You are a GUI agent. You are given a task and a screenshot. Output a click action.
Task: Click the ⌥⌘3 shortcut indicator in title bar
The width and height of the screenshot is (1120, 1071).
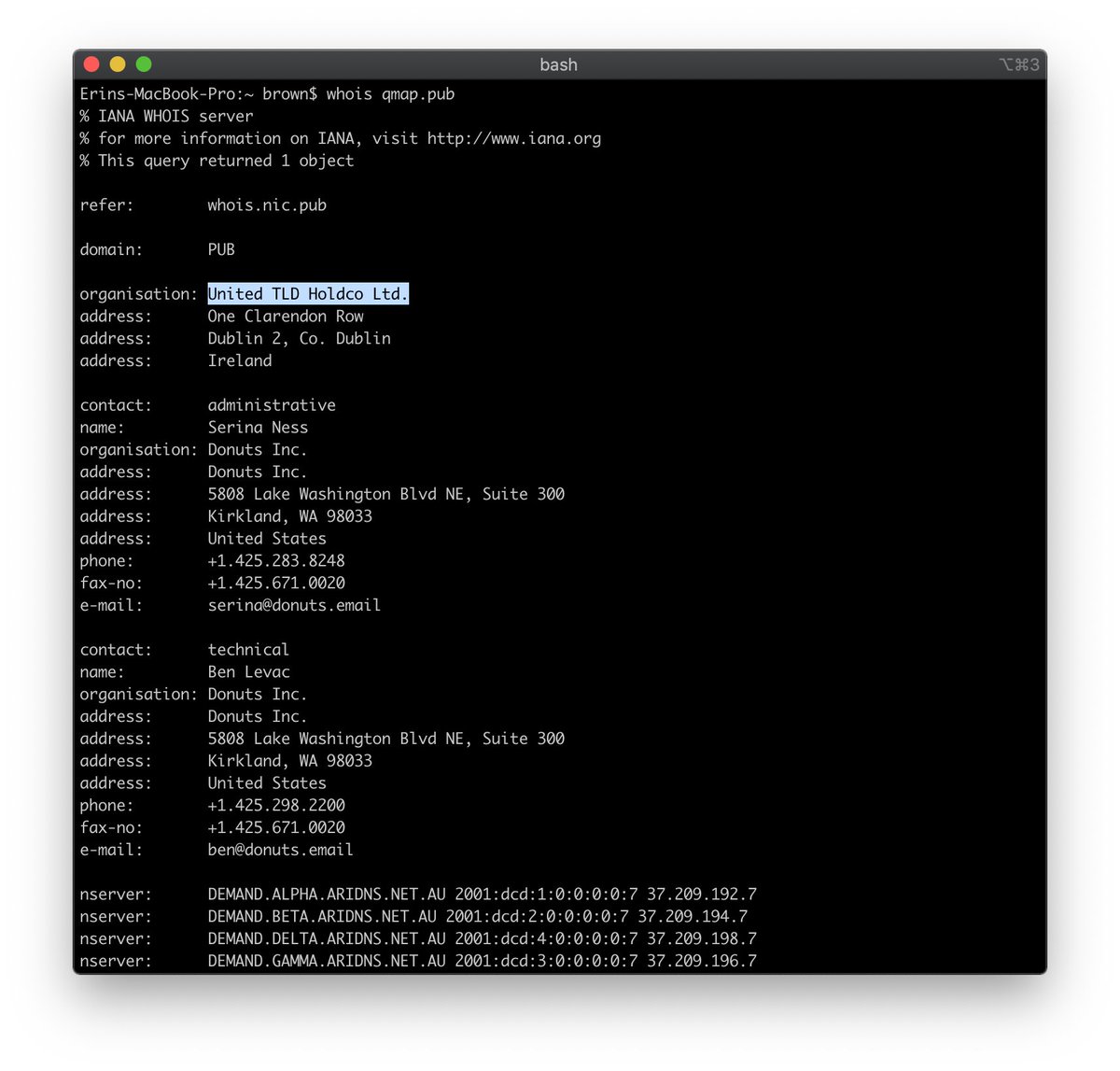1018,64
